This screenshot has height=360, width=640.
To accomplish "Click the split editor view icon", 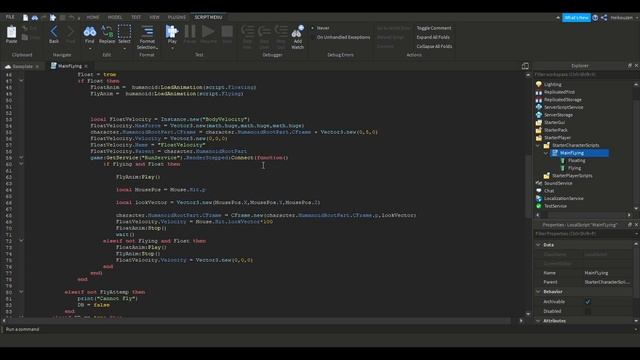I will click(525, 66).
